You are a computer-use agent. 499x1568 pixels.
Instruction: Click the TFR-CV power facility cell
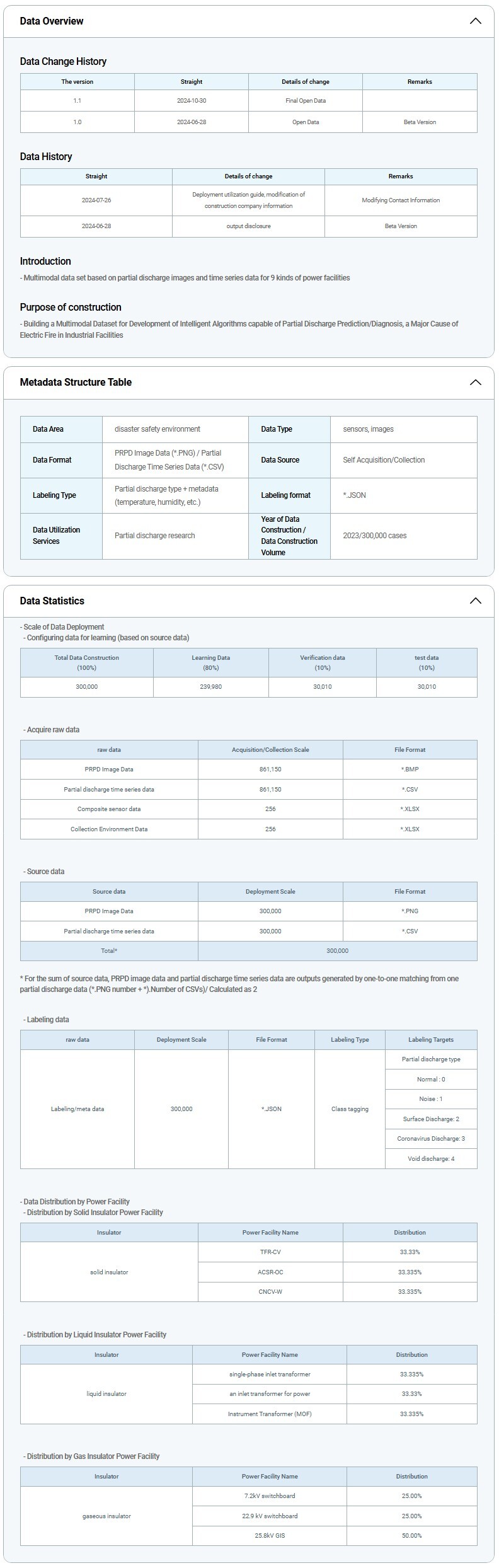(270, 1252)
